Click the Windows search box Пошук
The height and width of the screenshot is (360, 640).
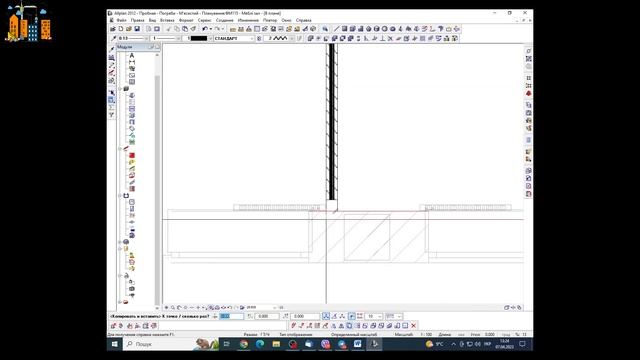coord(171,344)
